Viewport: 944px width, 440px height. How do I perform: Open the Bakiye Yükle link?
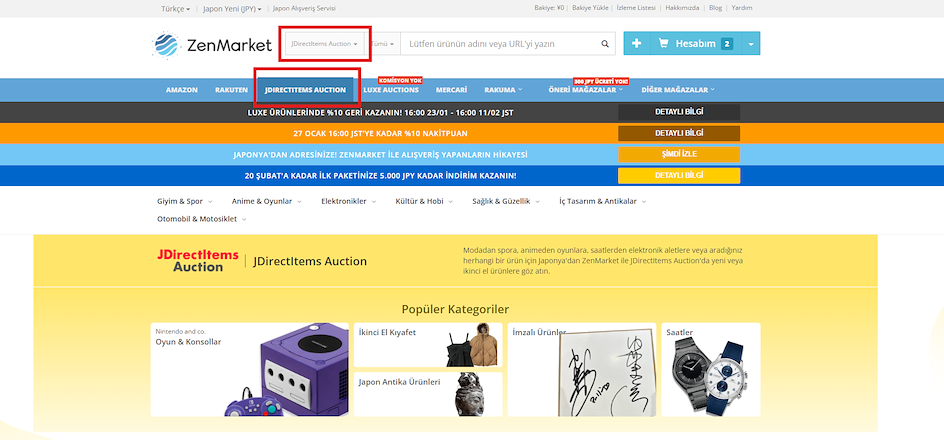(x=590, y=8)
